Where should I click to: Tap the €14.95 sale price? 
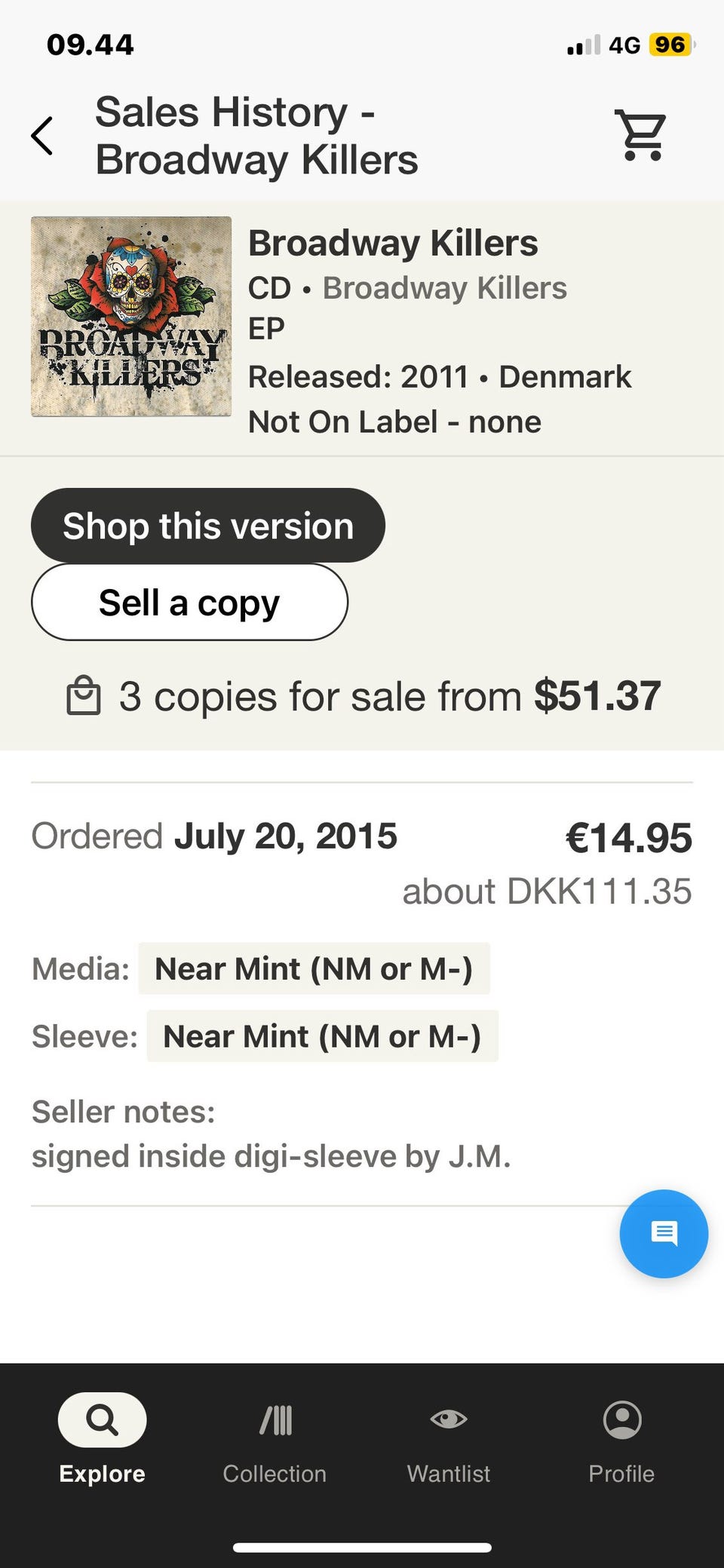[x=628, y=838]
